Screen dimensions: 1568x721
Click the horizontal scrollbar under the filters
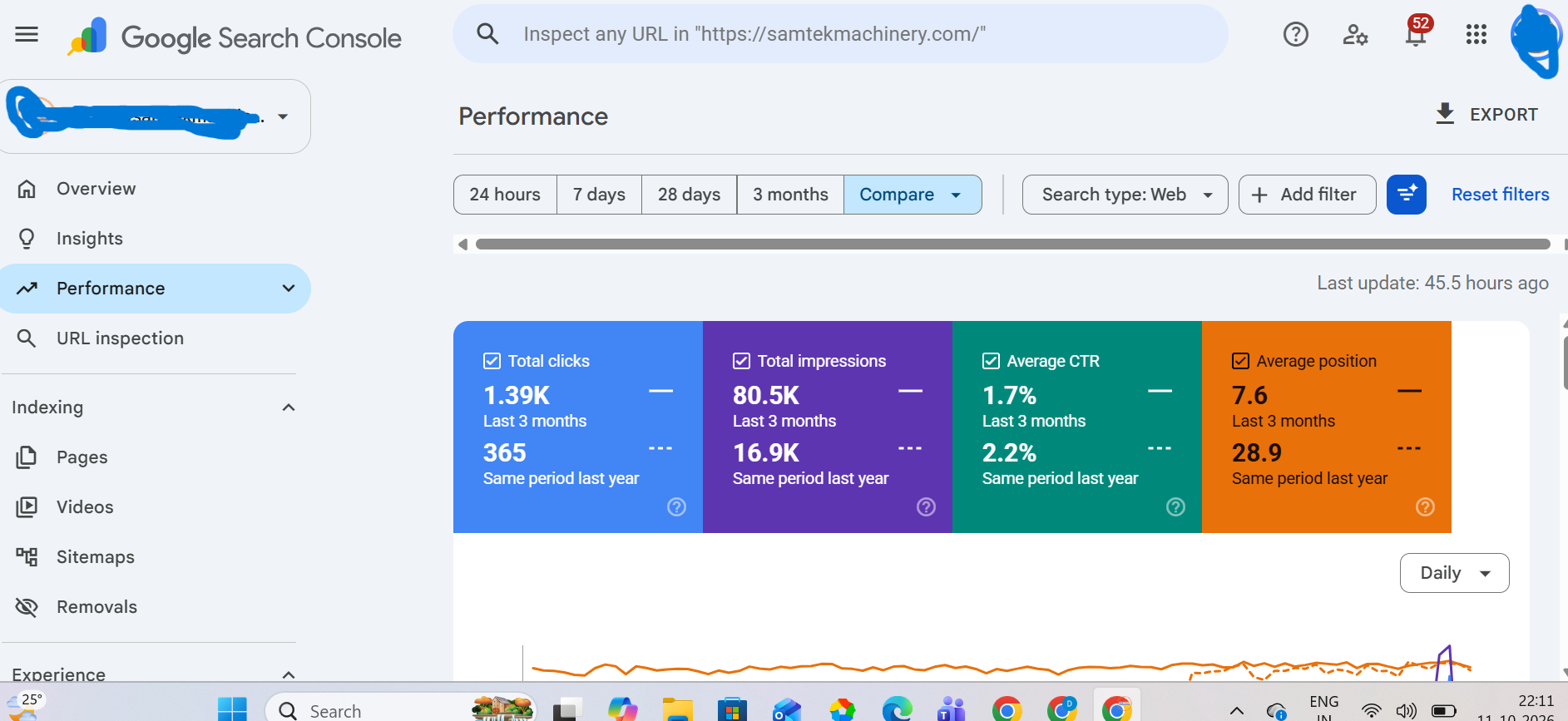click(1012, 244)
